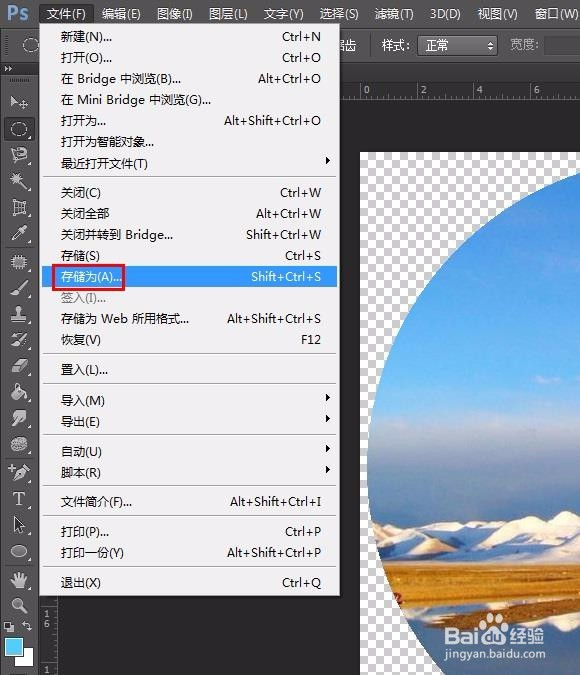
Task: Choose 恢复(V) menu item
Action: pos(189,340)
